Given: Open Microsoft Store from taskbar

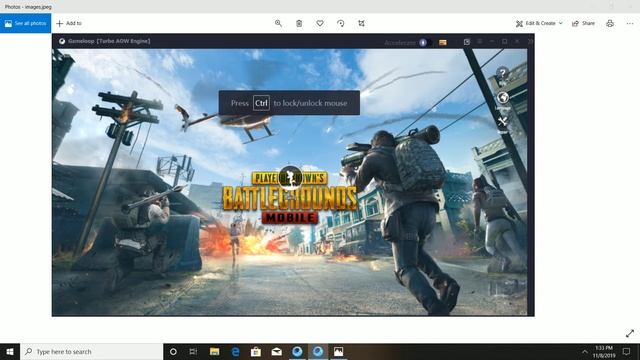Looking at the screenshot, I should [x=256, y=351].
